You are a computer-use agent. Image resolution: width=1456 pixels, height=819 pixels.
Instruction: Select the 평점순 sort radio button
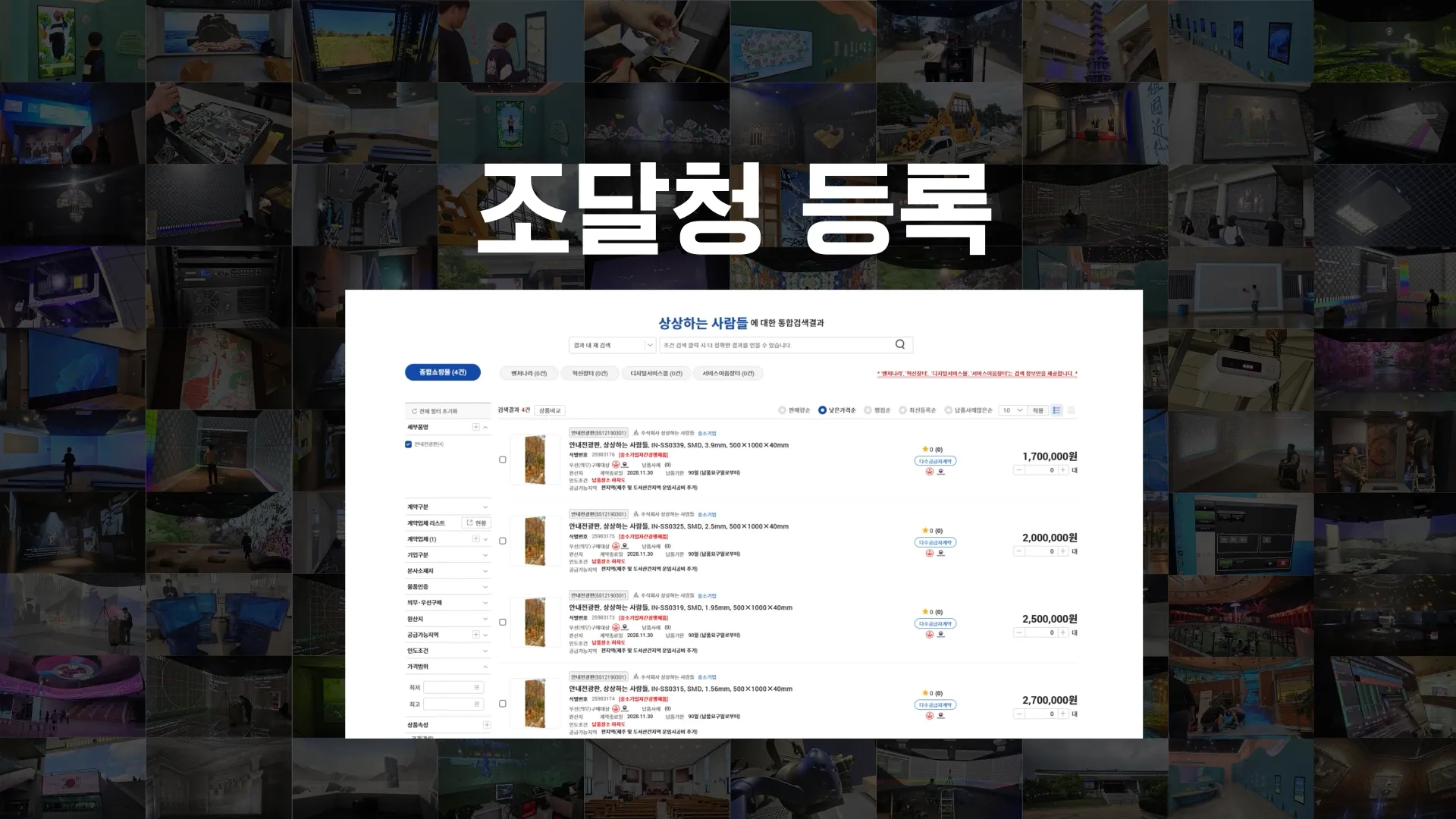[868, 410]
